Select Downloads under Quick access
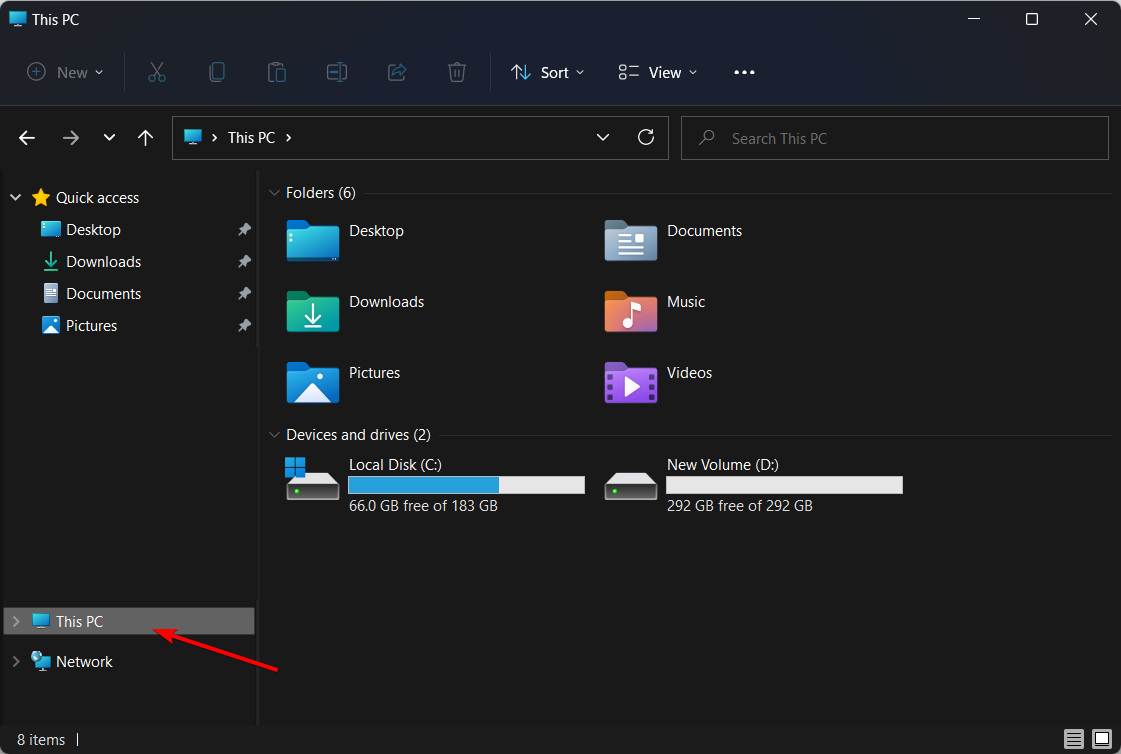The height and width of the screenshot is (754, 1121). pyautogui.click(x=104, y=262)
